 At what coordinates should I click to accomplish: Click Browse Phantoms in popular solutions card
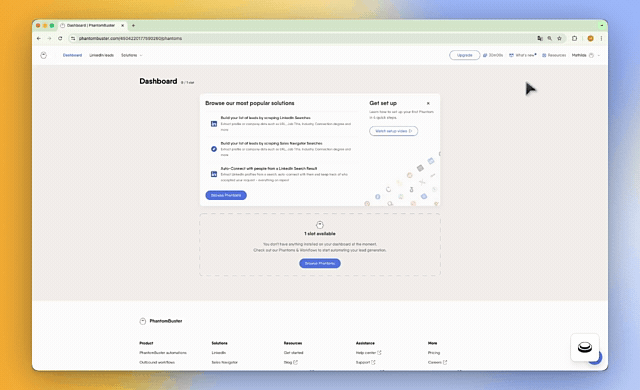(x=226, y=195)
